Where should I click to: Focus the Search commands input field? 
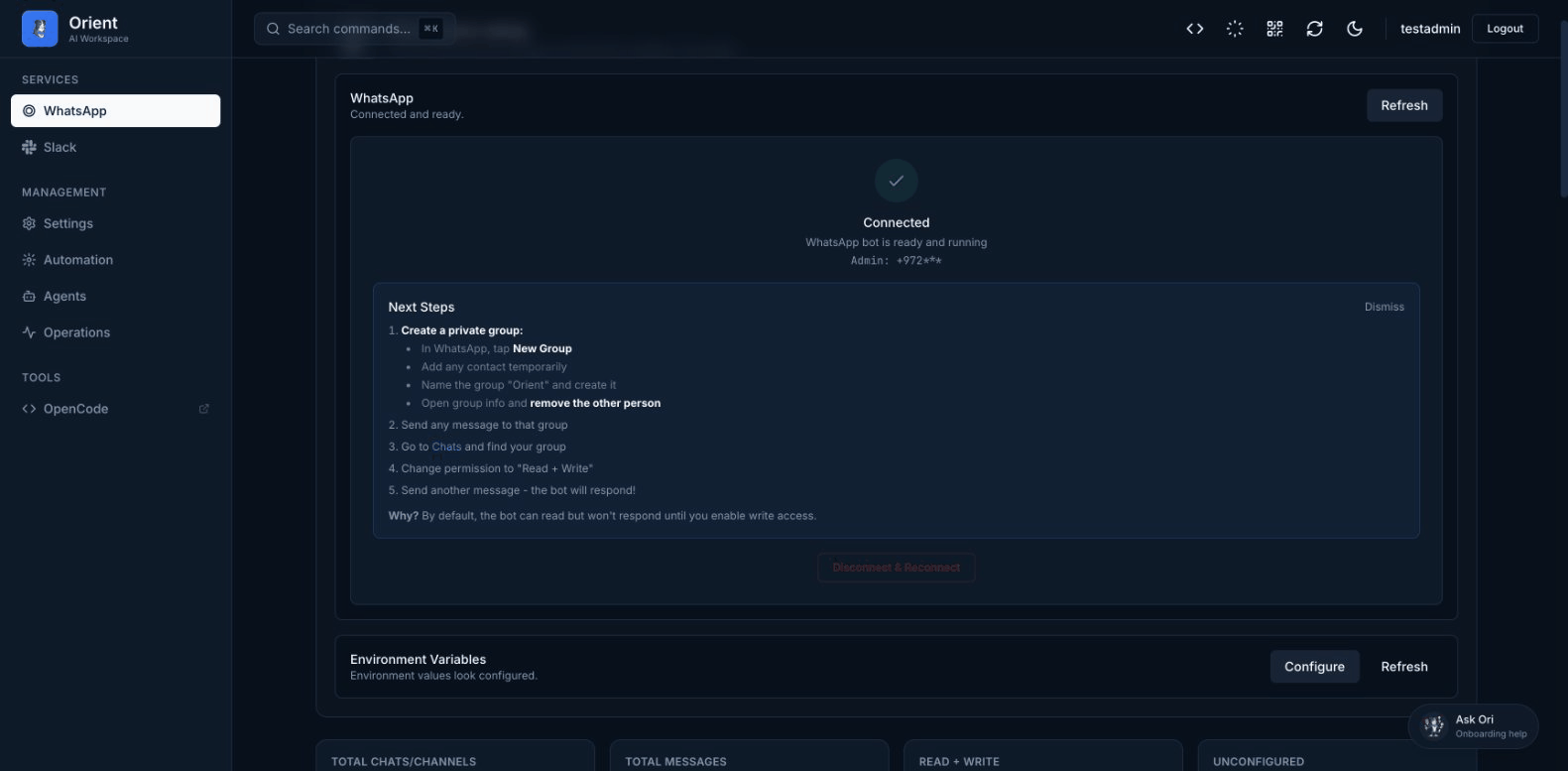[348, 29]
